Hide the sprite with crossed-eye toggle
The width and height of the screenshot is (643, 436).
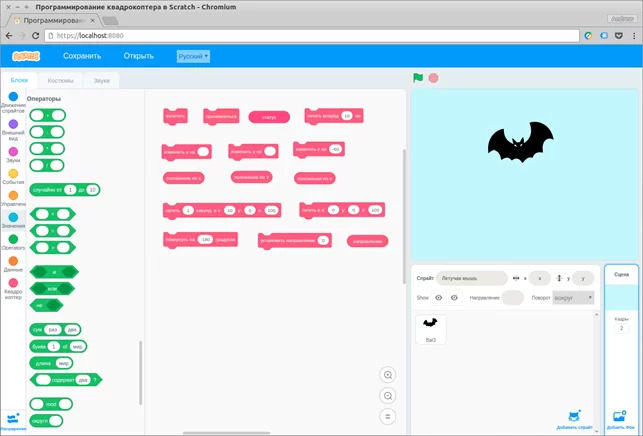coord(454,297)
